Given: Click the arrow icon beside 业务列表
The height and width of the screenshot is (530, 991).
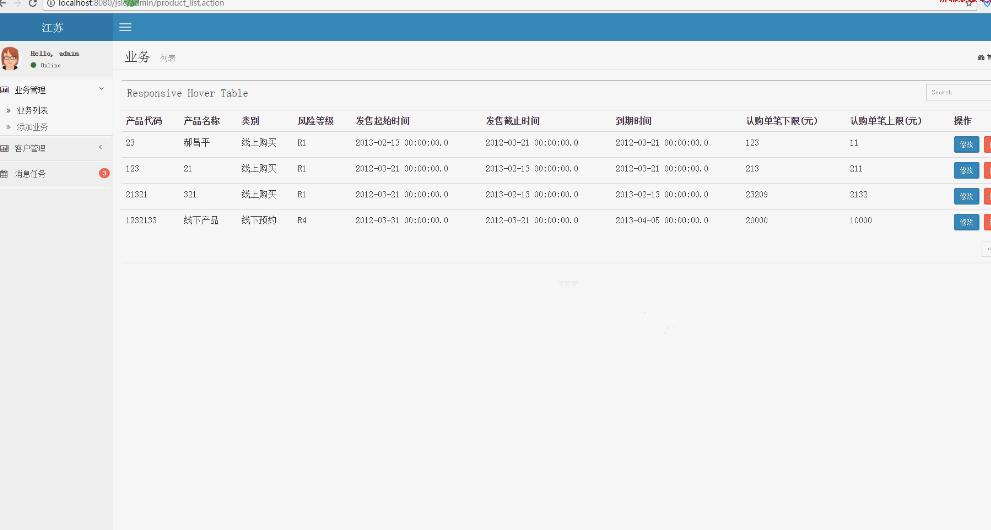Looking at the screenshot, I should click(8, 111).
